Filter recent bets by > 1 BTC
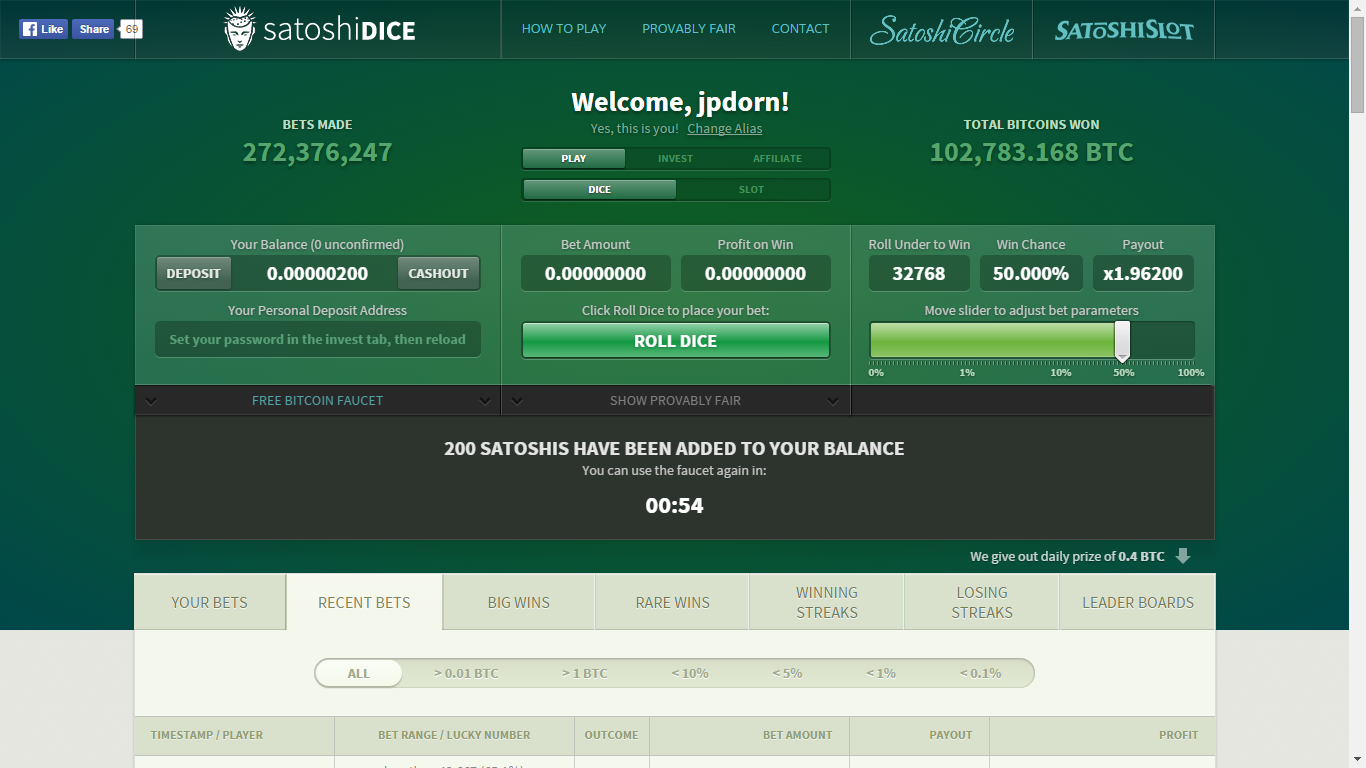 point(584,673)
